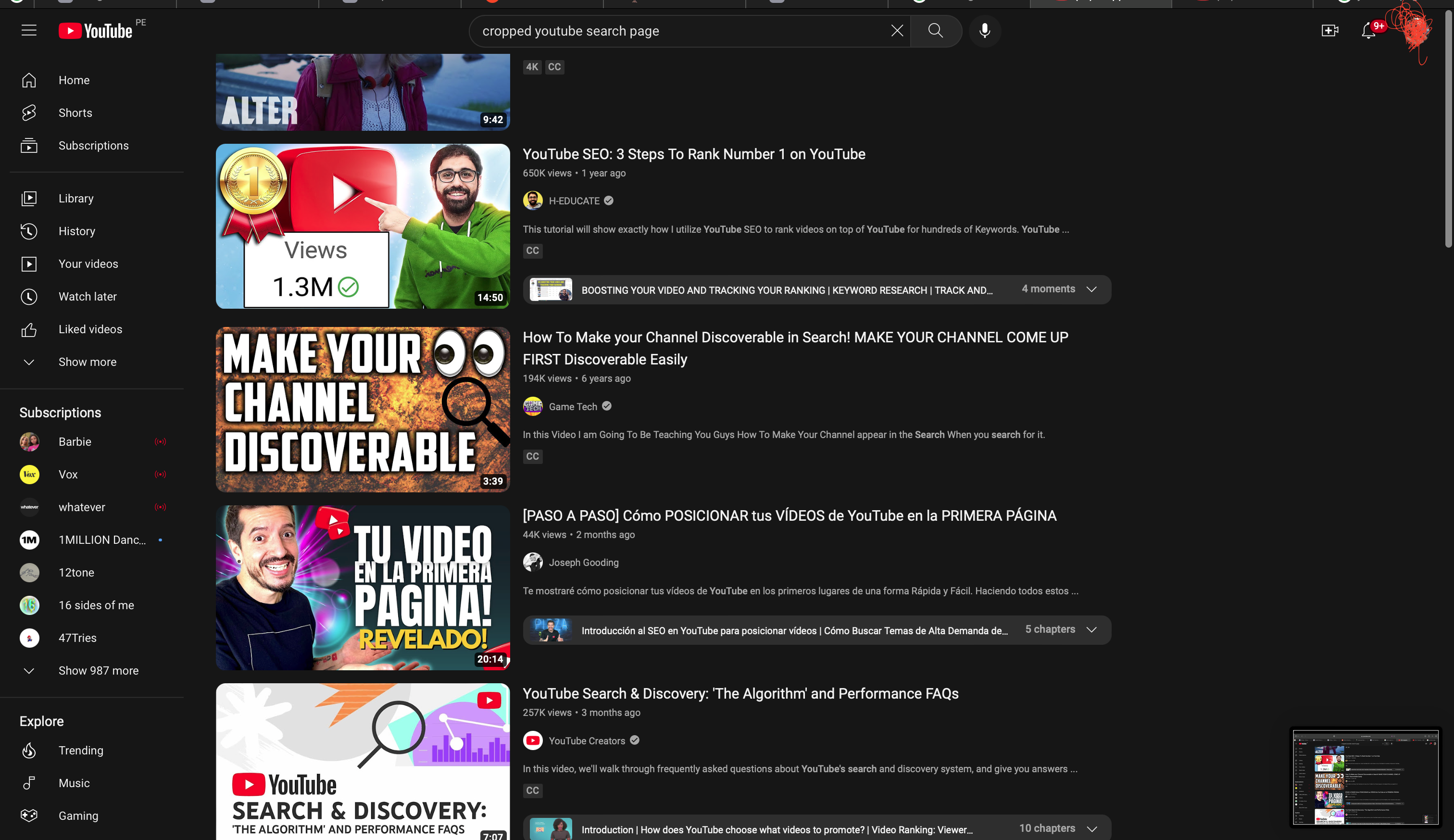Open Trending in Explore section
1454x840 pixels.
click(81, 751)
